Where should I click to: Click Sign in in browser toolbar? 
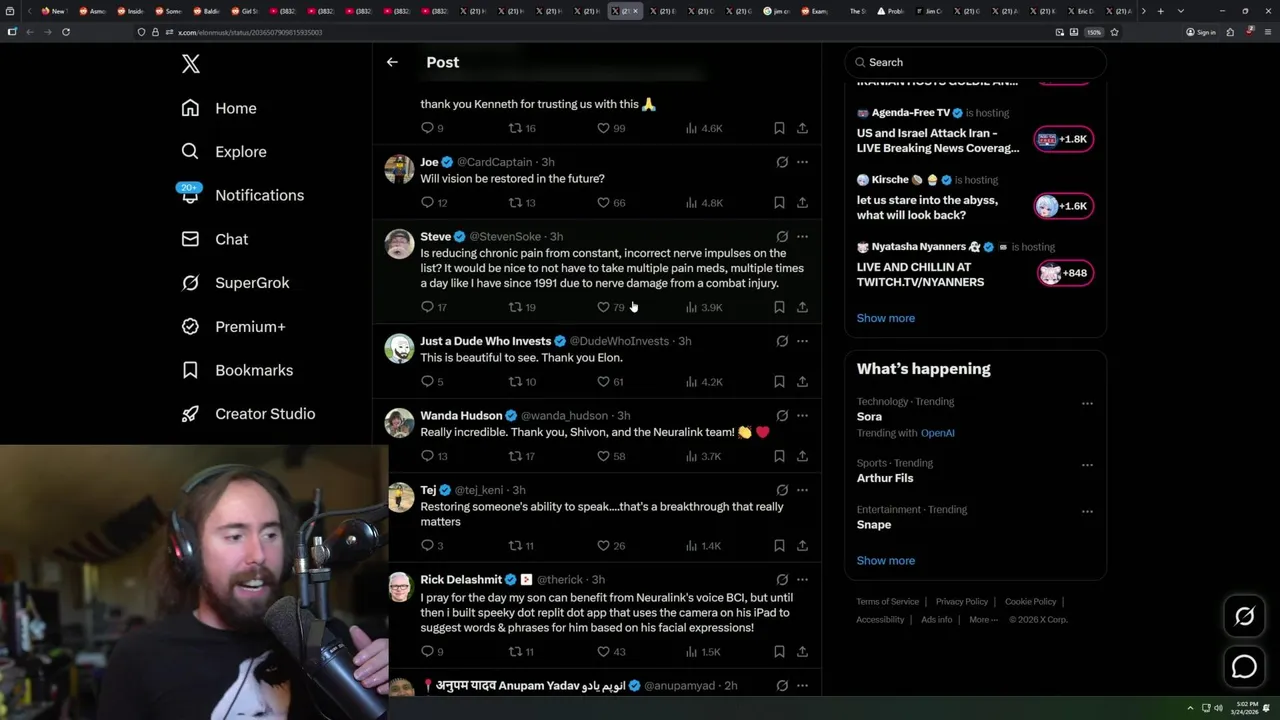click(1201, 32)
